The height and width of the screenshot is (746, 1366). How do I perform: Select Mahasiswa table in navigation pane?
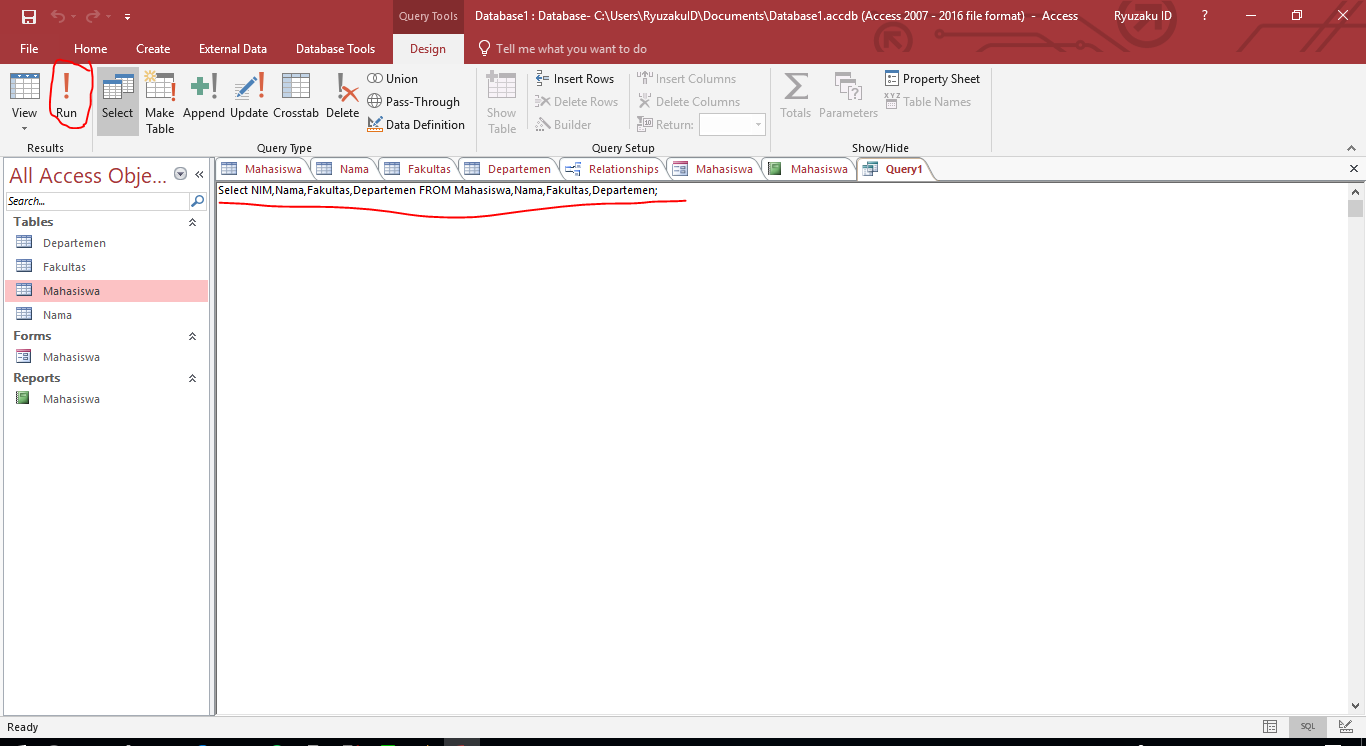106,291
